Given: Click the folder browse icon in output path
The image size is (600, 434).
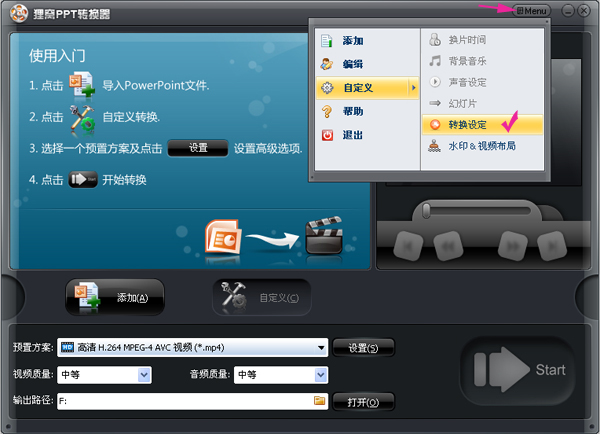Looking at the screenshot, I should [320, 401].
